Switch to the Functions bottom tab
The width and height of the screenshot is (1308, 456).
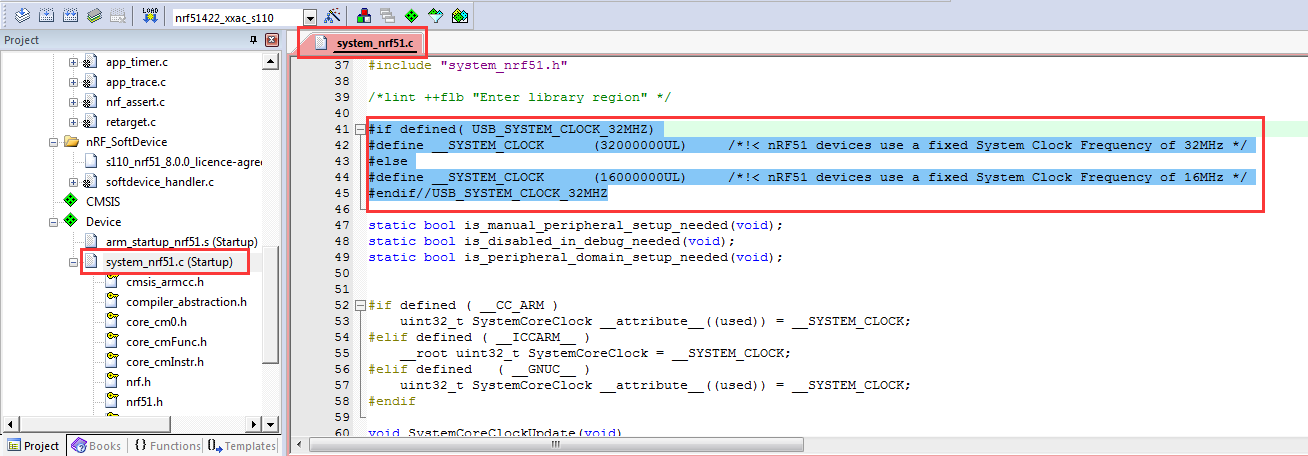coord(167,446)
